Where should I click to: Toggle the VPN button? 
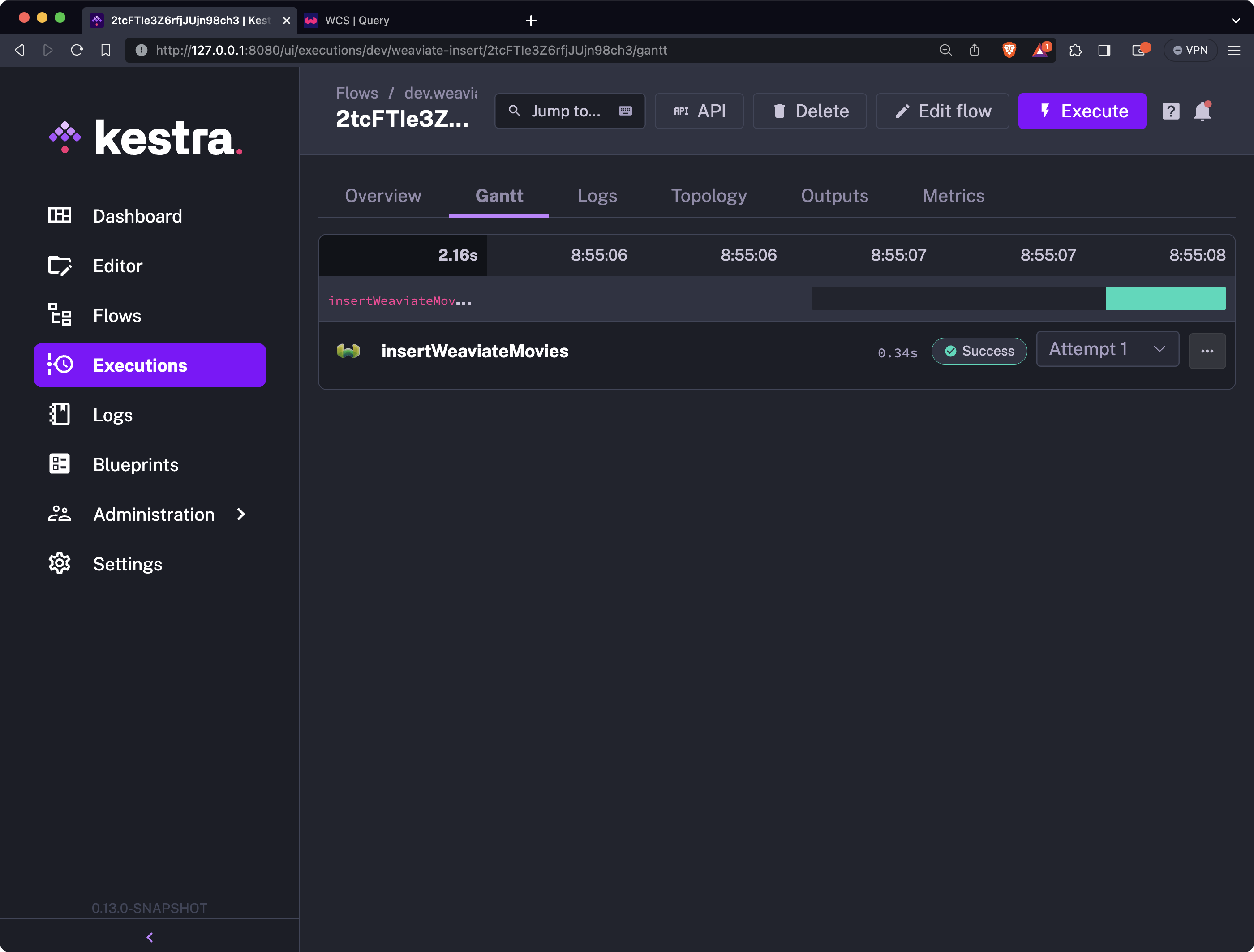click(1190, 51)
